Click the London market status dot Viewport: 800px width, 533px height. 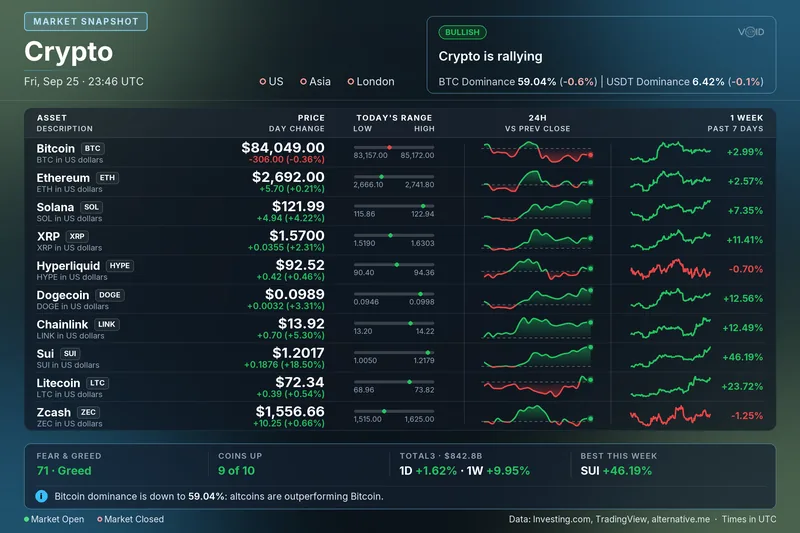(351, 82)
